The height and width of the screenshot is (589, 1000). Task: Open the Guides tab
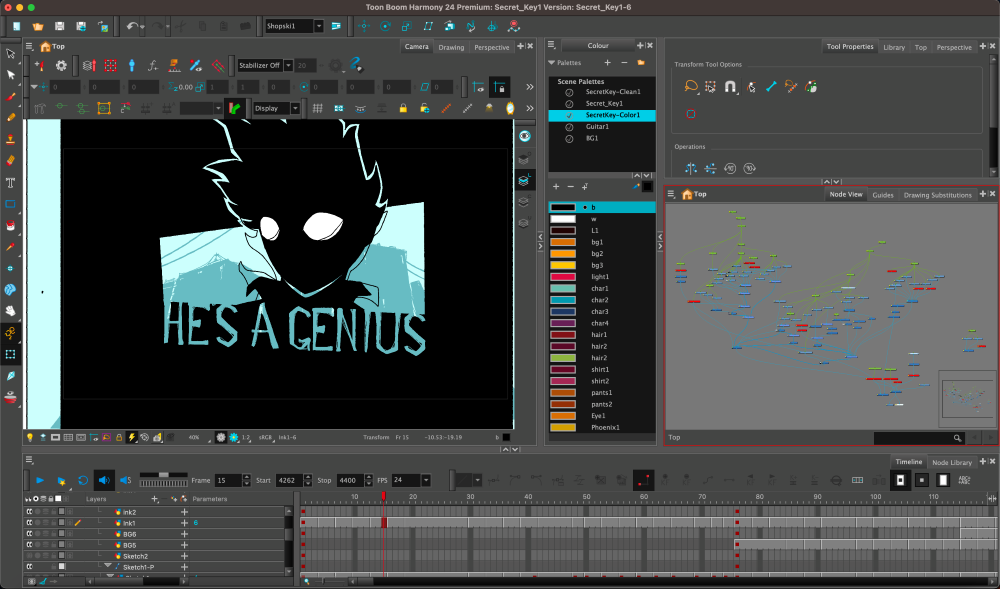pyautogui.click(x=883, y=195)
